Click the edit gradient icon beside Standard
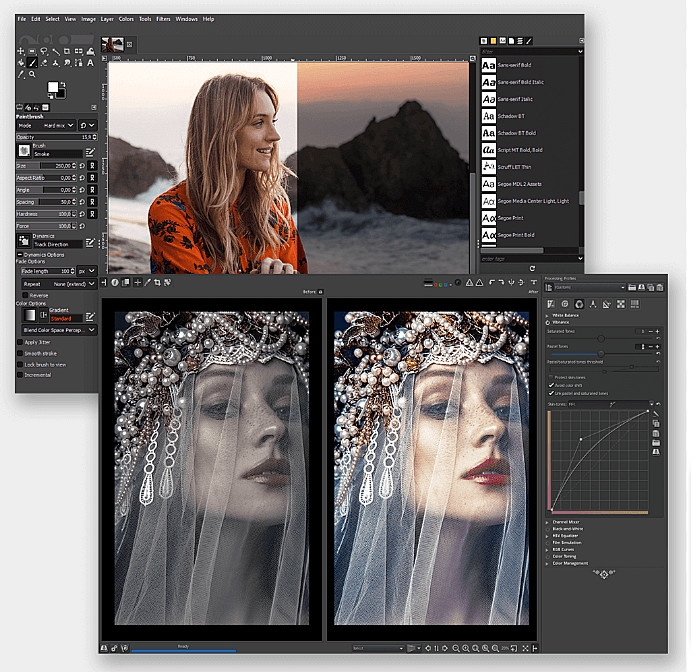691x672 pixels. (90, 315)
